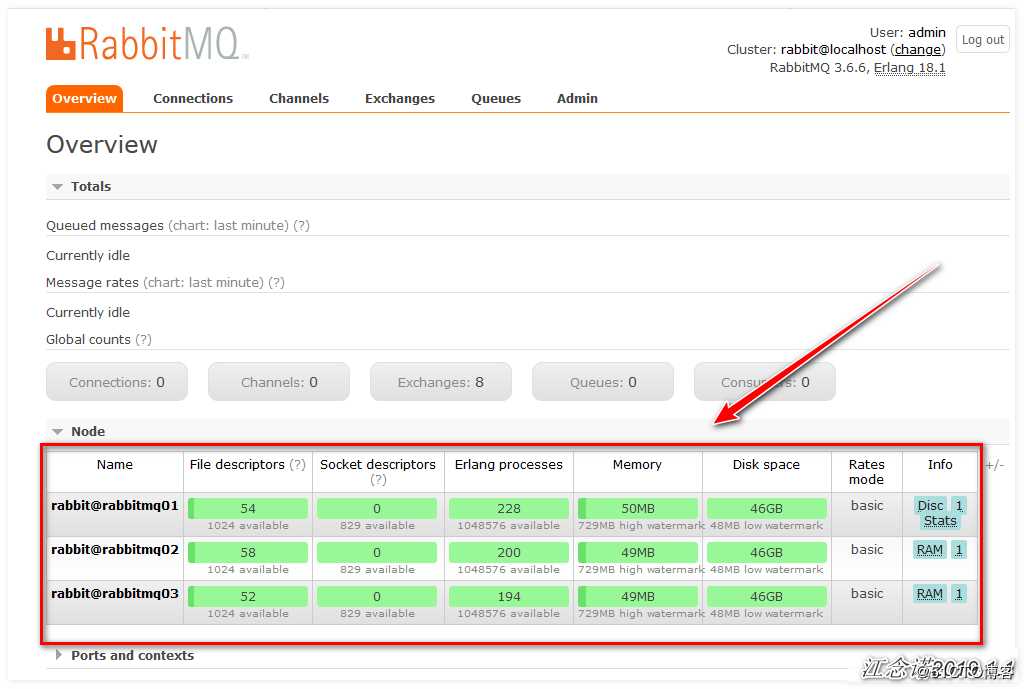
Task: Change the Message rates chart range
Action: point(204,283)
